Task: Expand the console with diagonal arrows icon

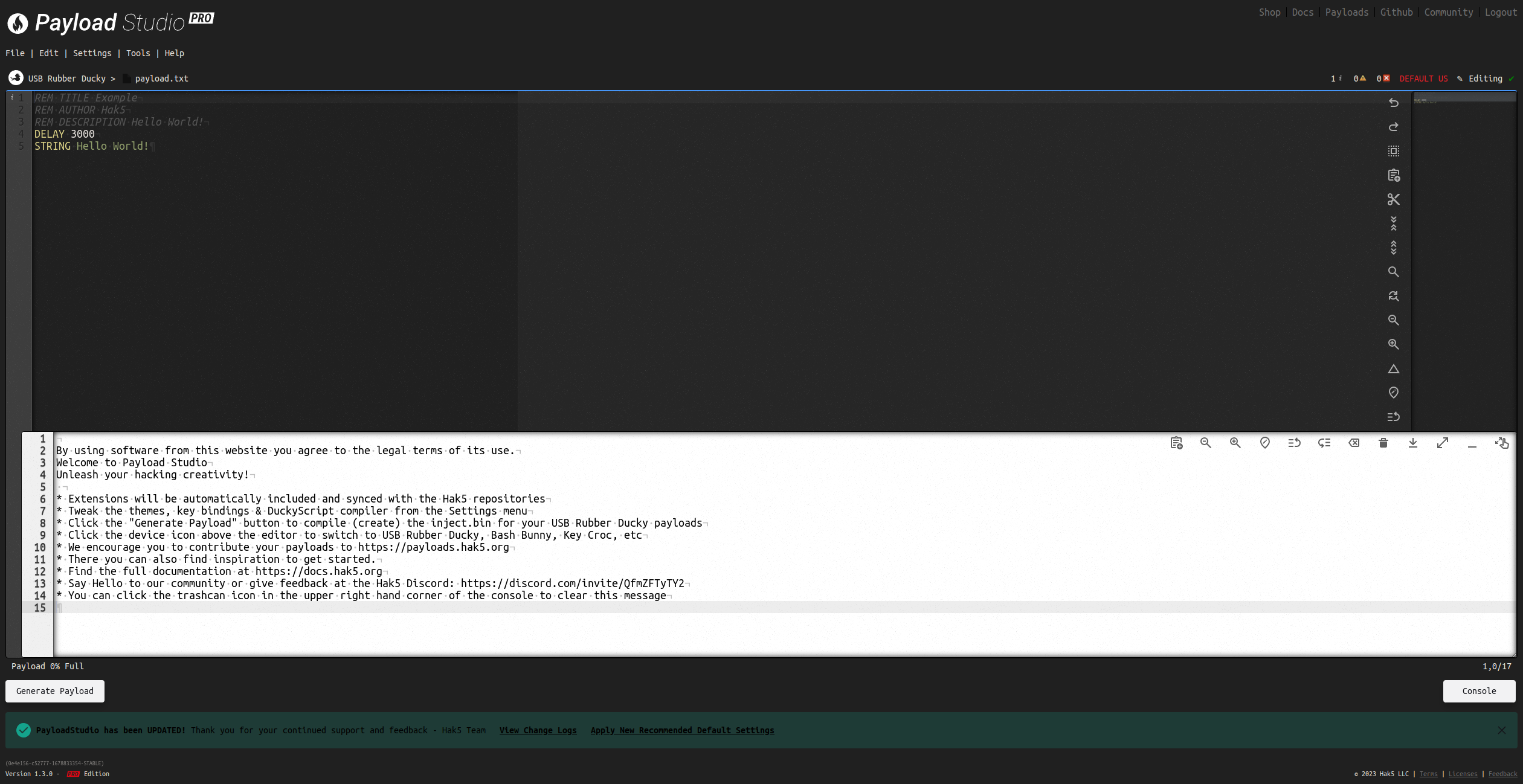Action: tap(1443, 443)
